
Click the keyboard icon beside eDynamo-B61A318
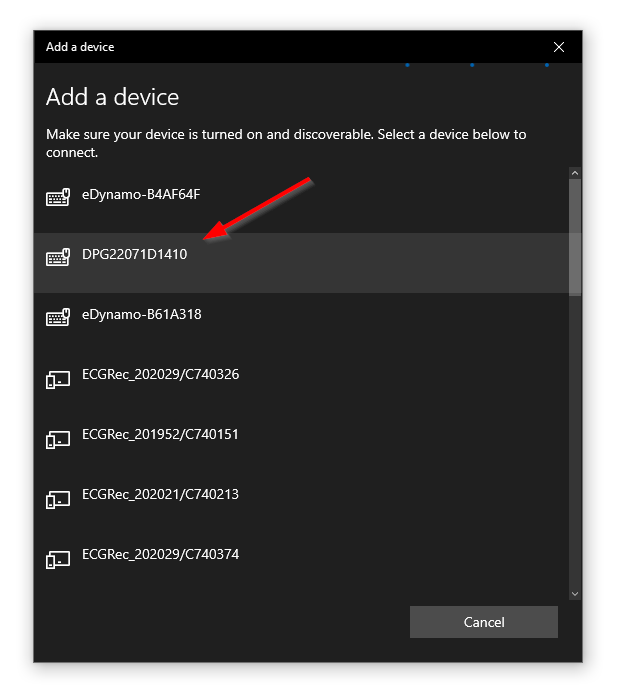(x=58, y=317)
